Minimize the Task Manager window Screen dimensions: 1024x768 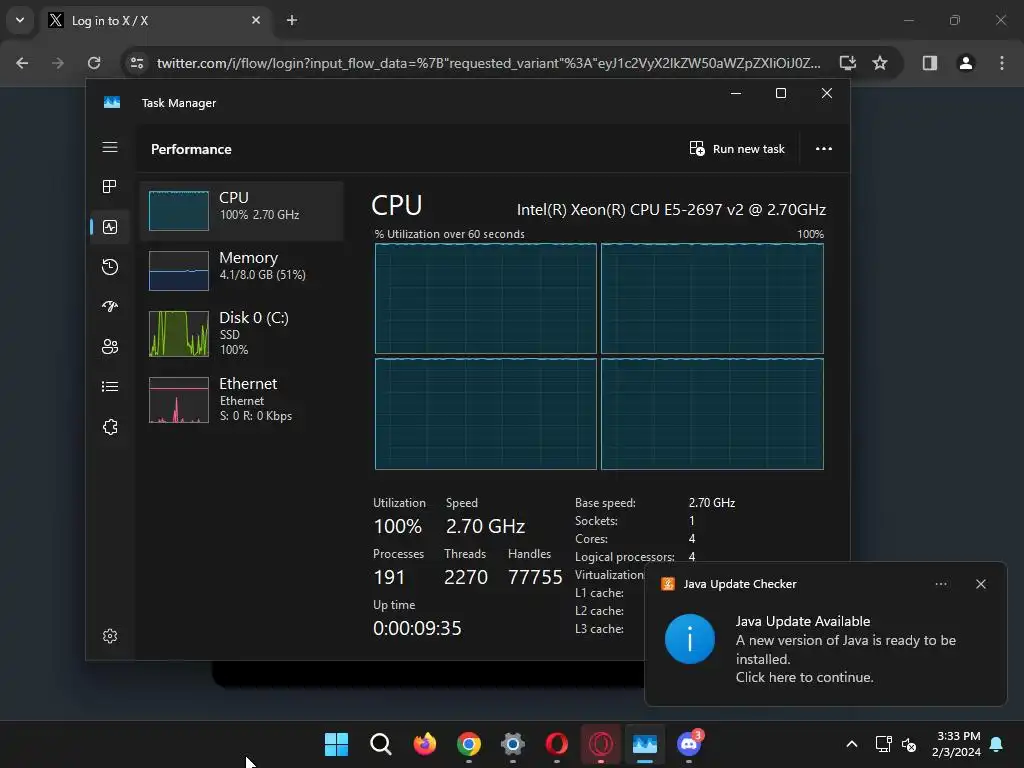[x=736, y=93]
